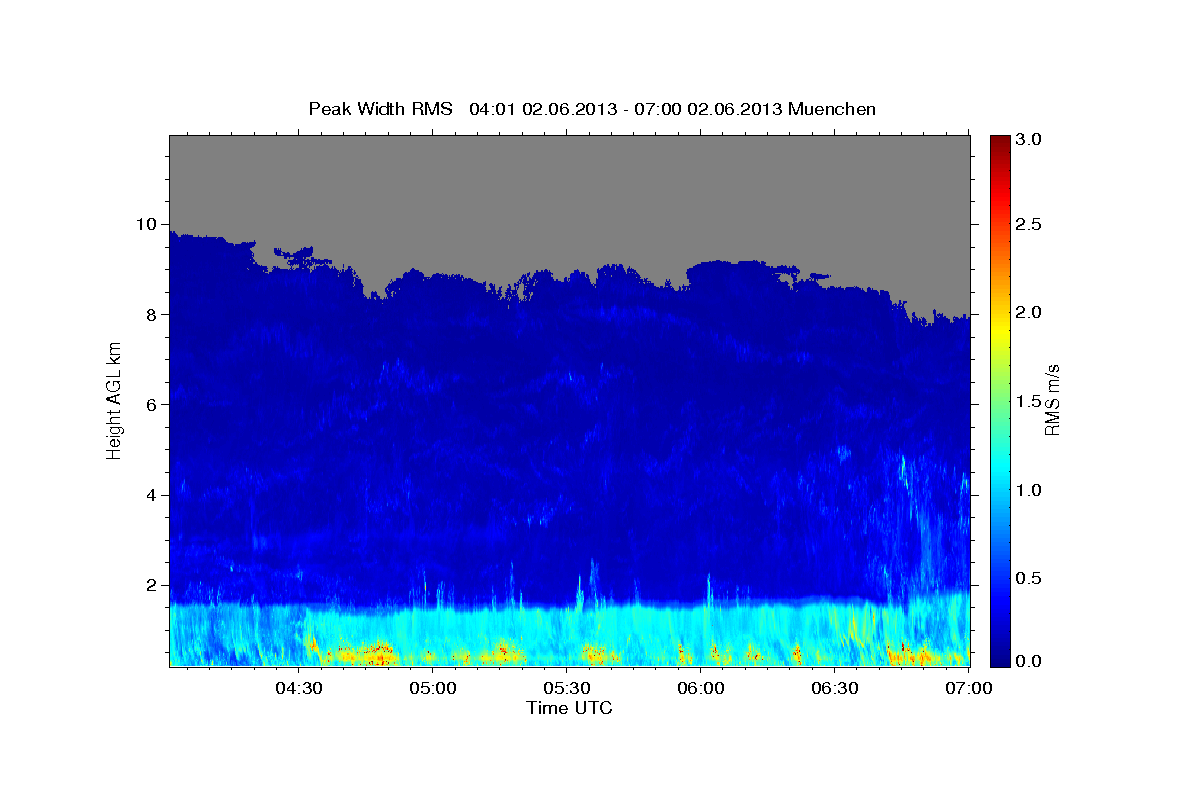
Task: Click the height tick label 8
Action: point(154,315)
